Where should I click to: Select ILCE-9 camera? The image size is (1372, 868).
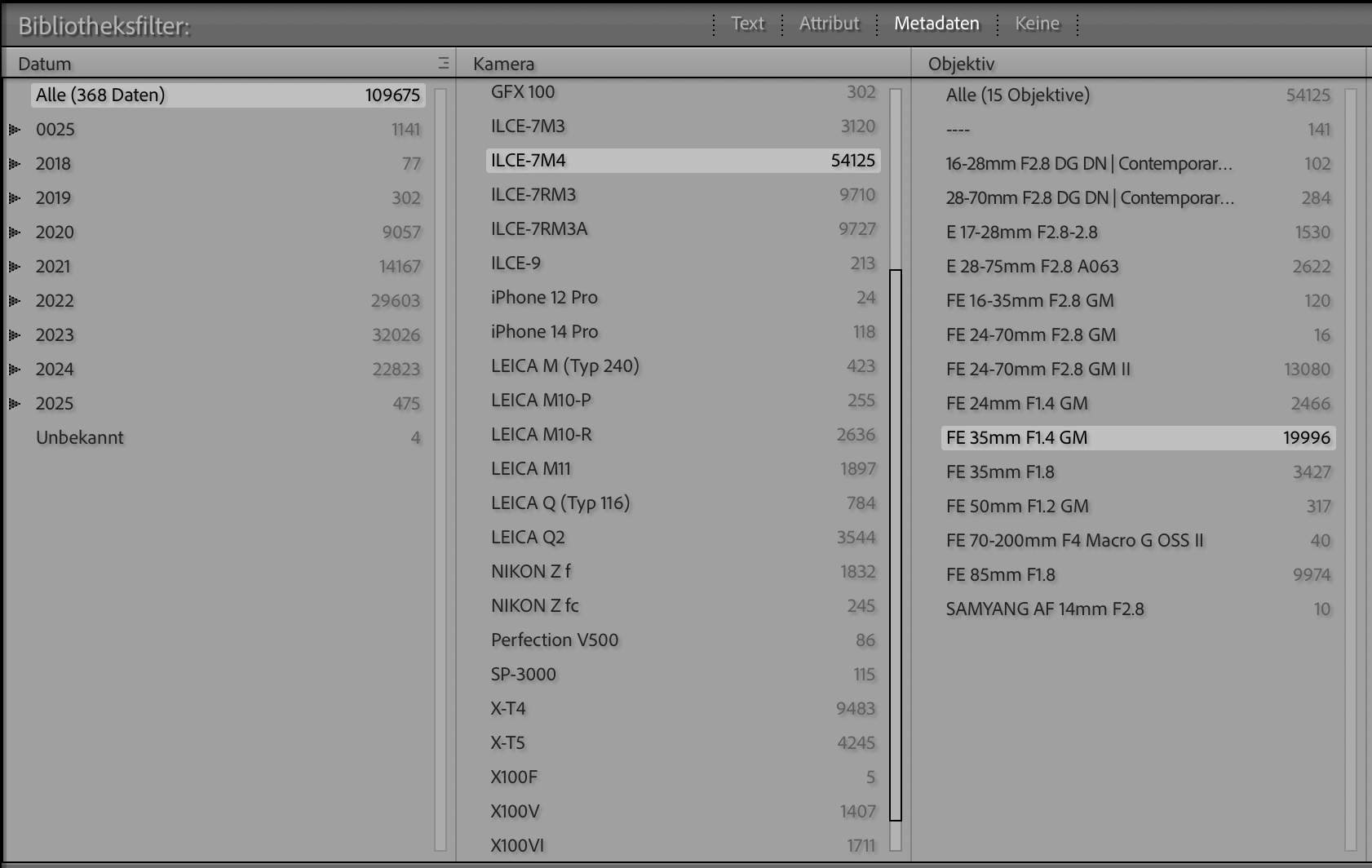(684, 263)
